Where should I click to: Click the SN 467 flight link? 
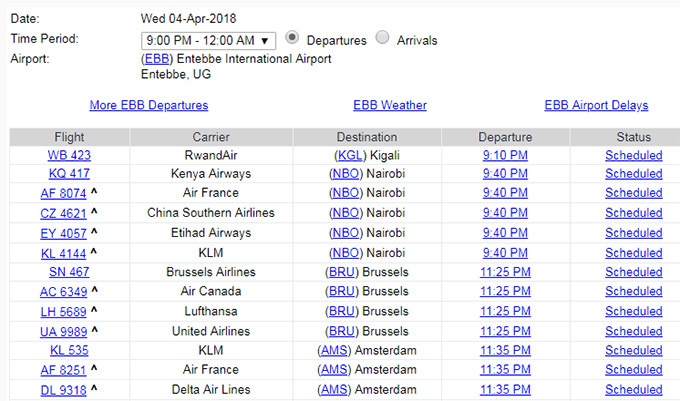tap(69, 272)
